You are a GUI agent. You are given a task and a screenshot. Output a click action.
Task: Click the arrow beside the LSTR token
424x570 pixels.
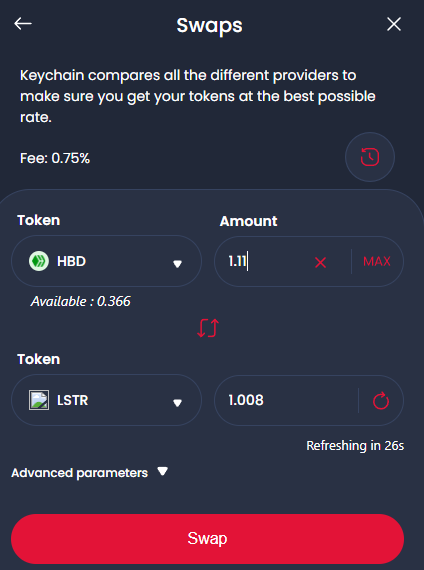tap(177, 403)
